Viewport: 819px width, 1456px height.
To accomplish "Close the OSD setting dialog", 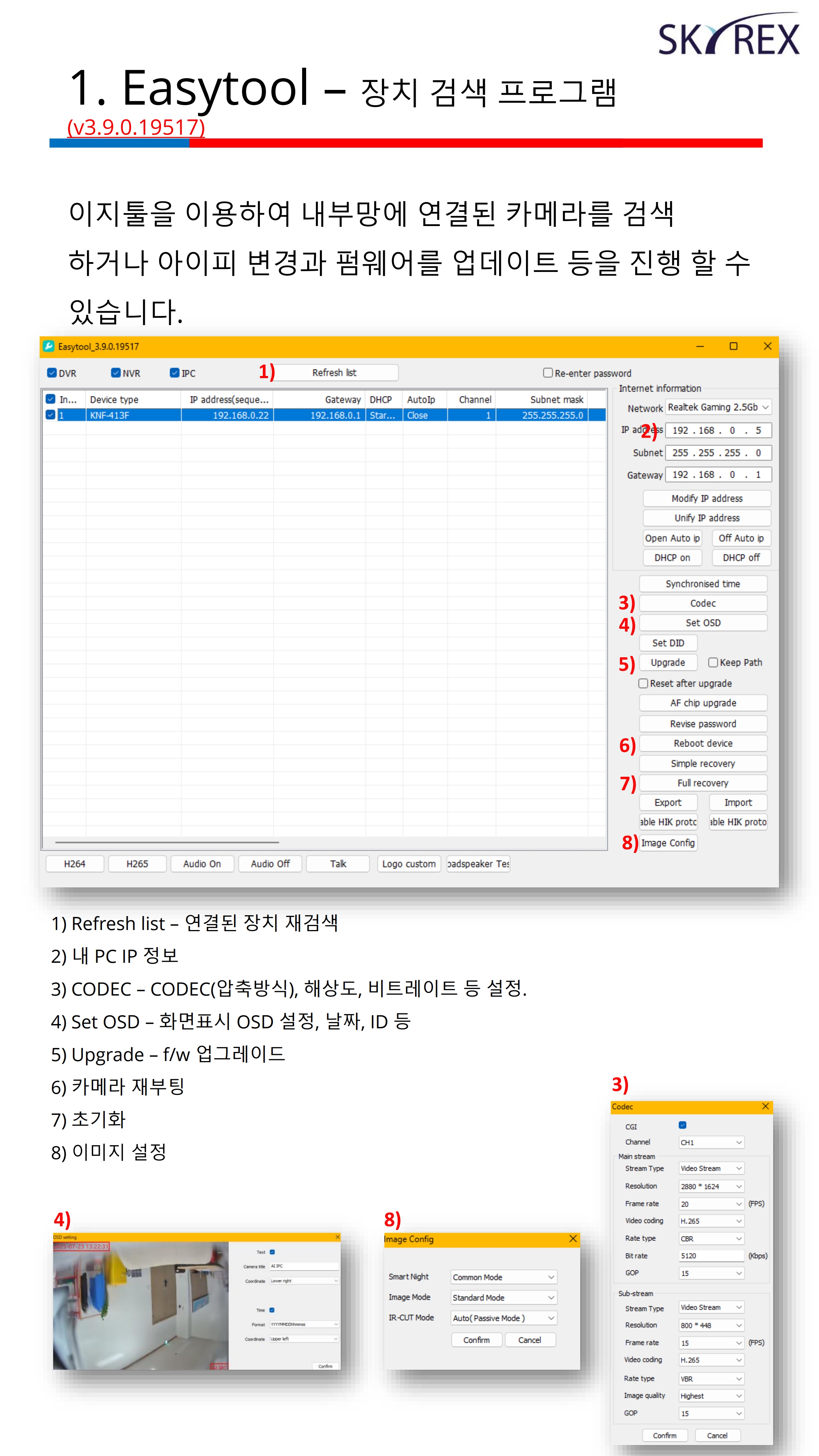I will click(x=337, y=1237).
